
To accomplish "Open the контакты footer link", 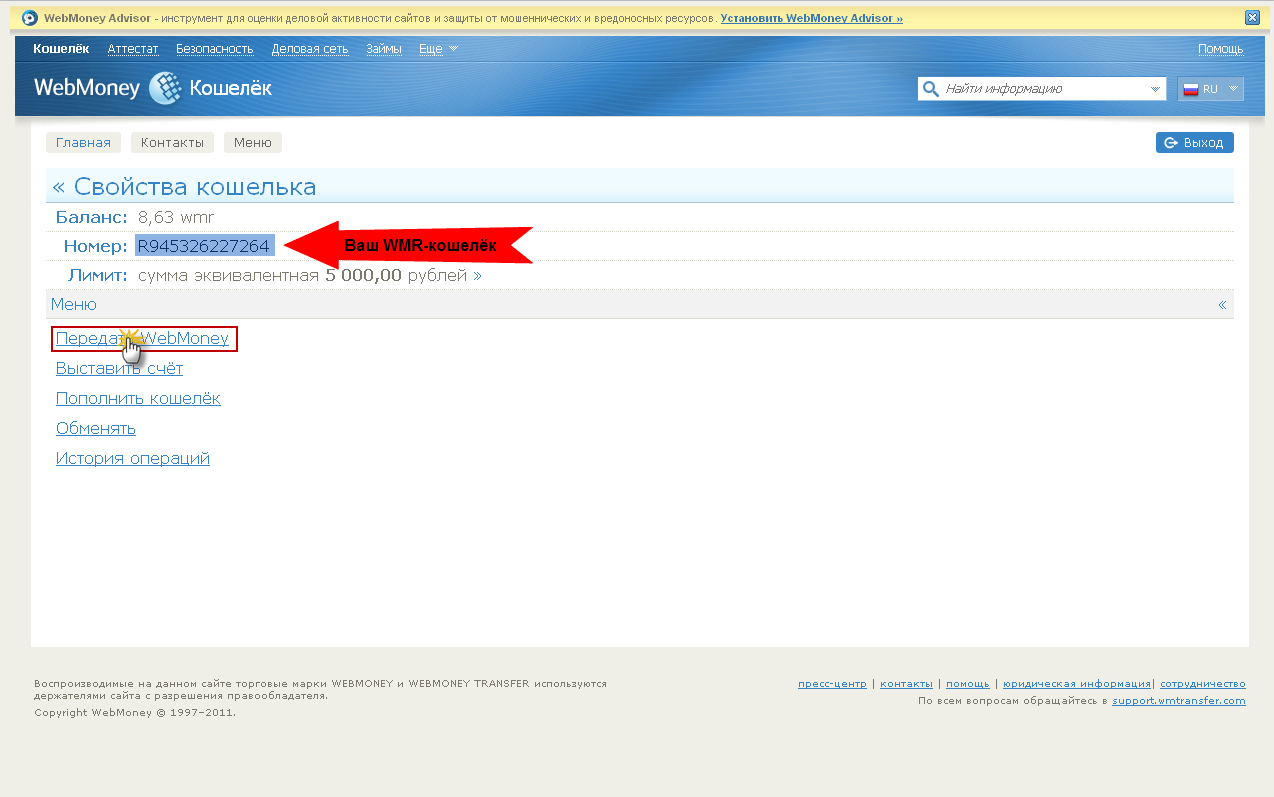I will (906, 684).
